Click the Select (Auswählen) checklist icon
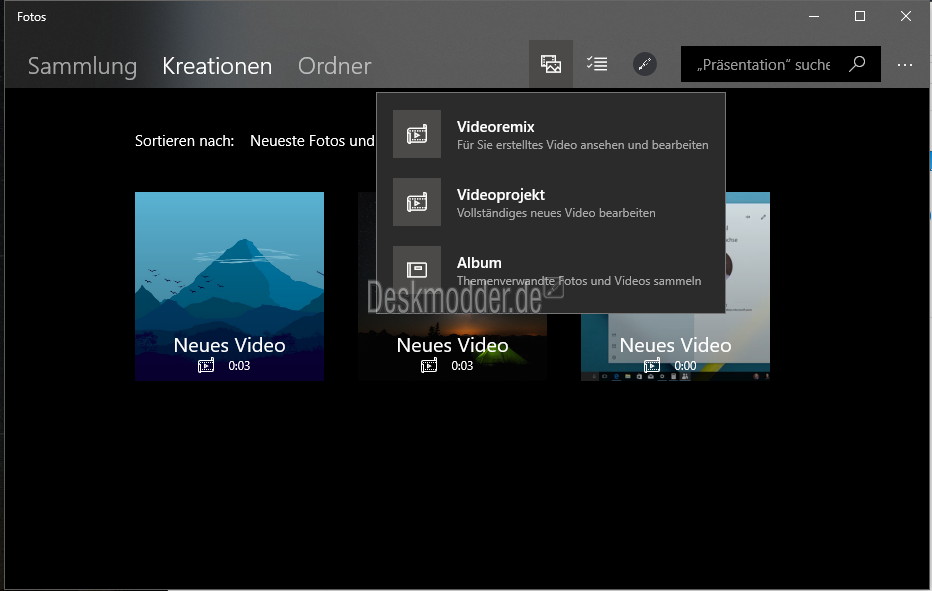The image size is (932, 591). click(597, 64)
